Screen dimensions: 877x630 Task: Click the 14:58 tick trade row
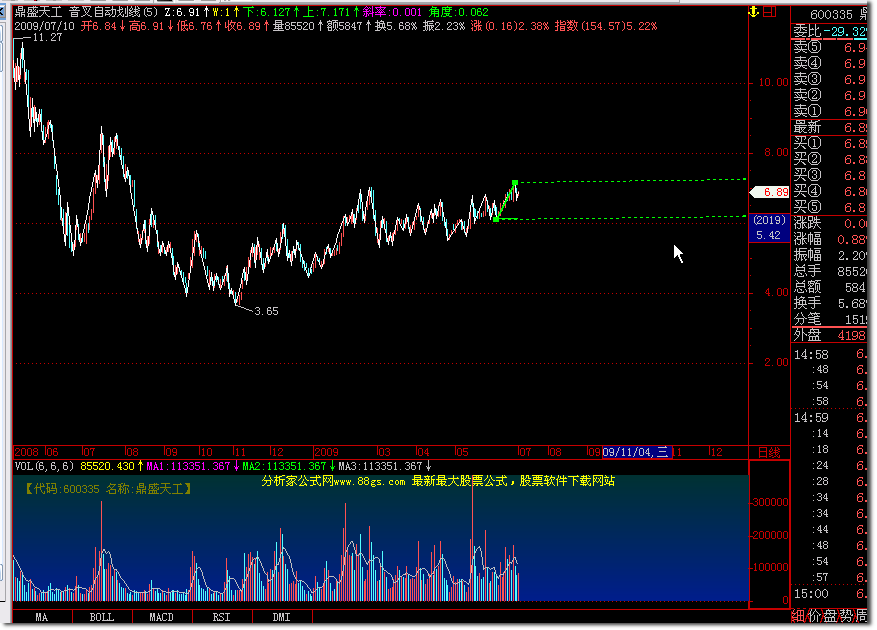coord(829,354)
